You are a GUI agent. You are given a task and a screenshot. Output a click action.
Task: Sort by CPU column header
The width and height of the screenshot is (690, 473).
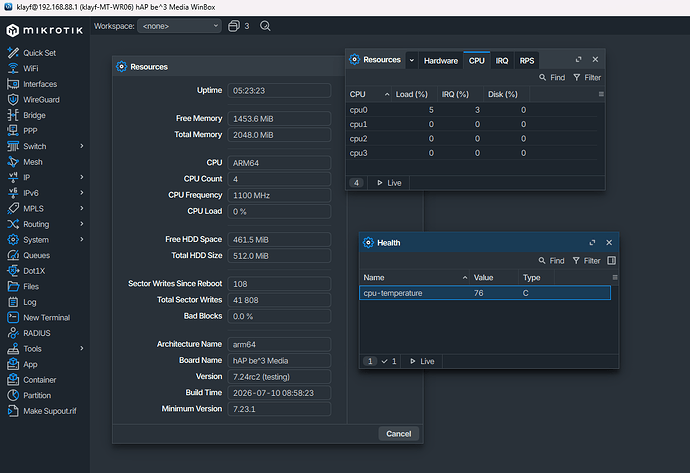[369, 94]
